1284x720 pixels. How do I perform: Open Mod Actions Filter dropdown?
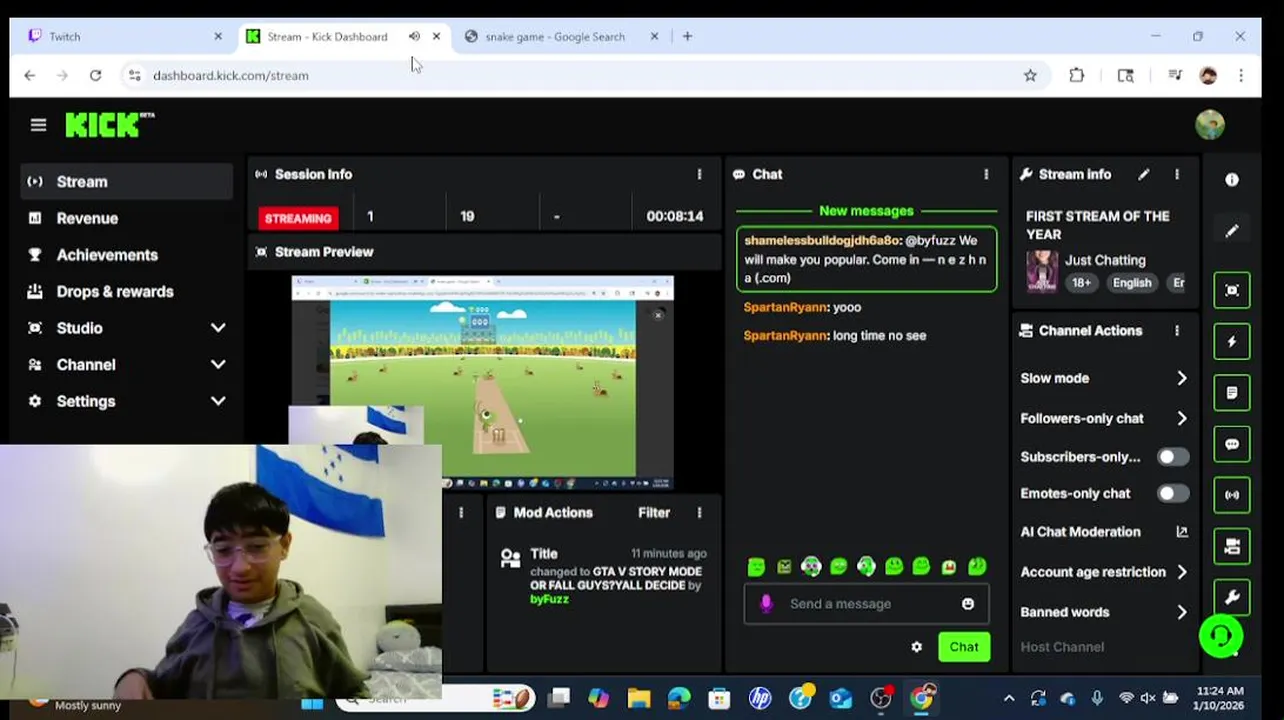click(x=654, y=513)
